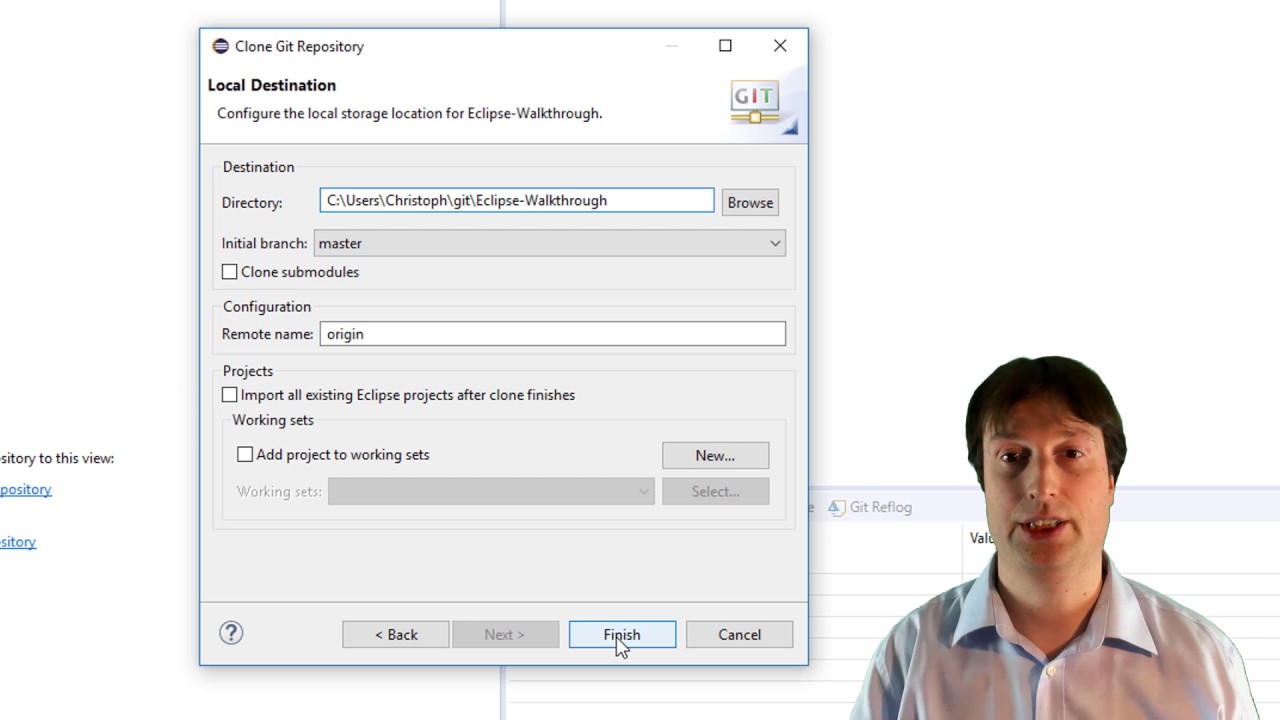
Task: Click the 'Initial branch:' label
Action: click(264, 243)
